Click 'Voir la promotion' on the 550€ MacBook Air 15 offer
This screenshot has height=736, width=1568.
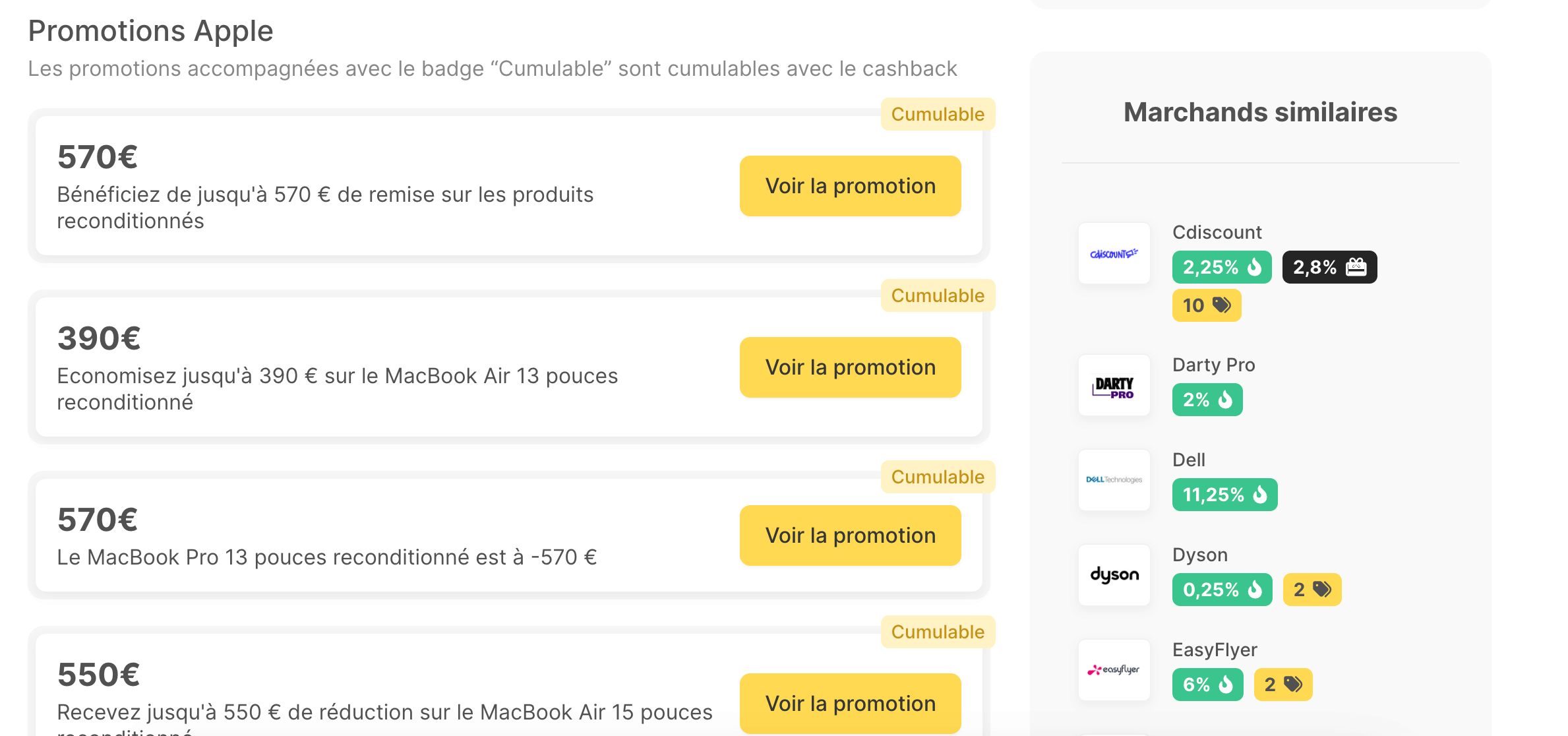(849, 704)
